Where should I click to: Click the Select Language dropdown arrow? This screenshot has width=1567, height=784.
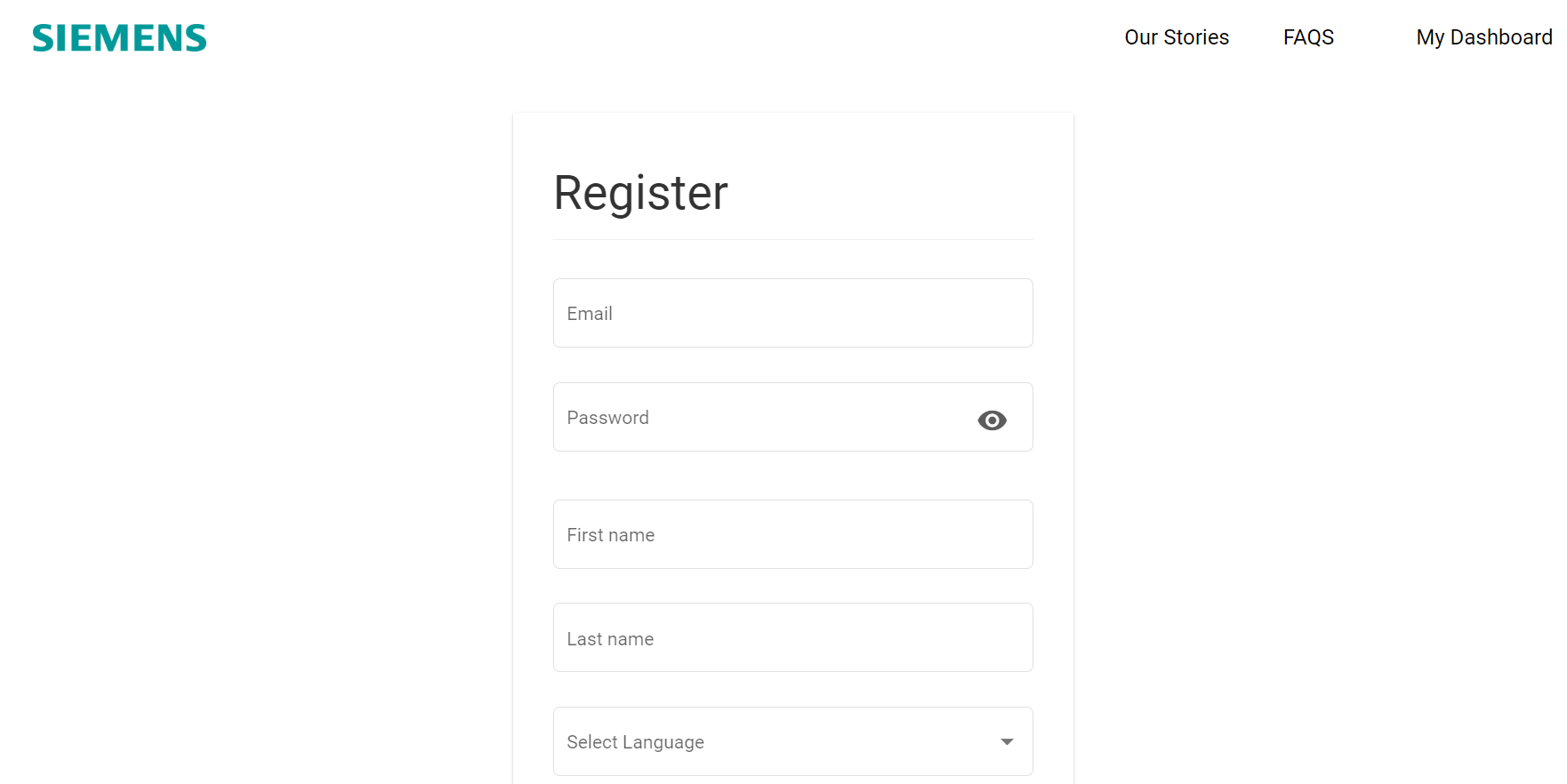click(x=1007, y=741)
